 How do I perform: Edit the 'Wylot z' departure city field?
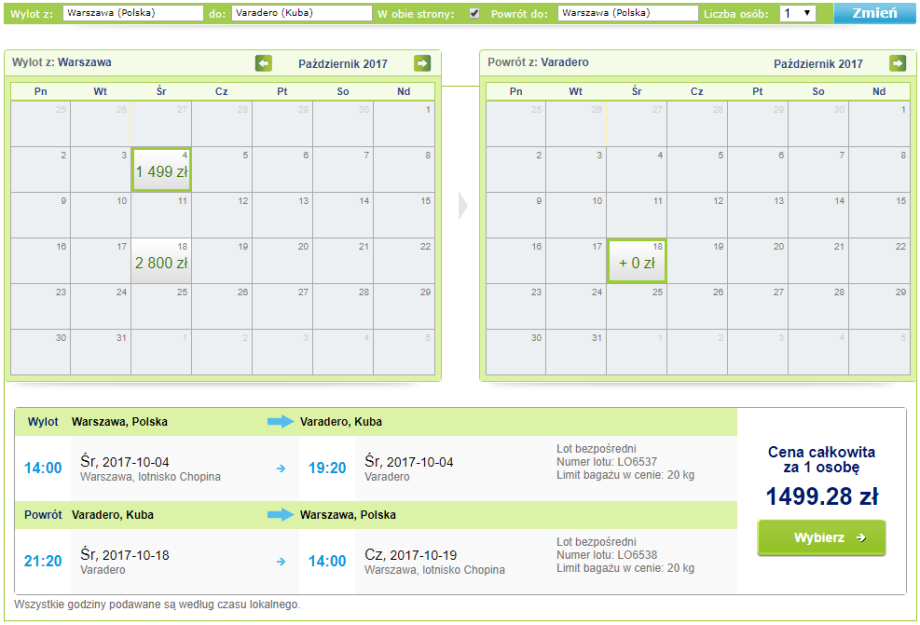(132, 14)
